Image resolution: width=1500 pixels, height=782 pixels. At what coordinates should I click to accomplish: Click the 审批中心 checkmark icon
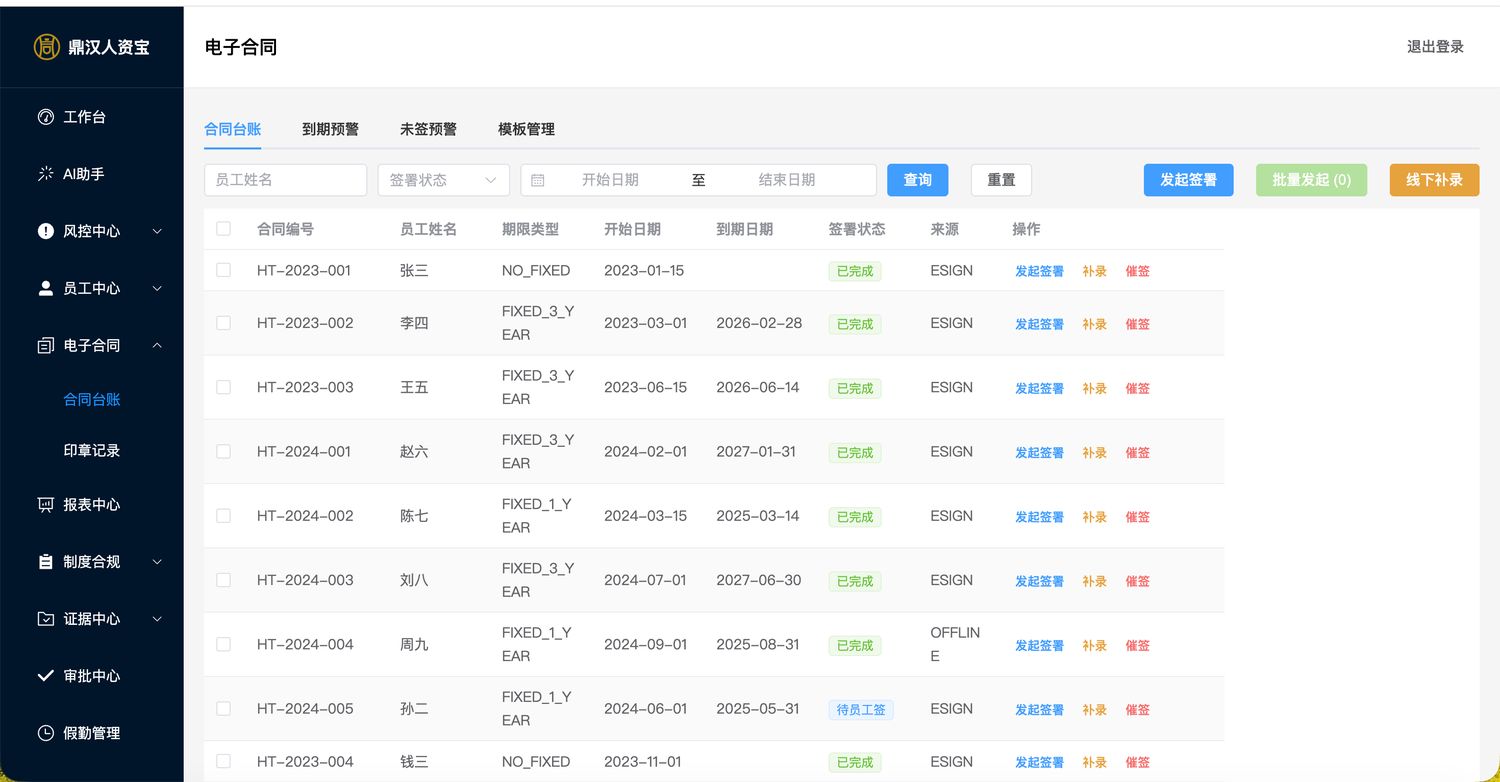(x=45, y=676)
